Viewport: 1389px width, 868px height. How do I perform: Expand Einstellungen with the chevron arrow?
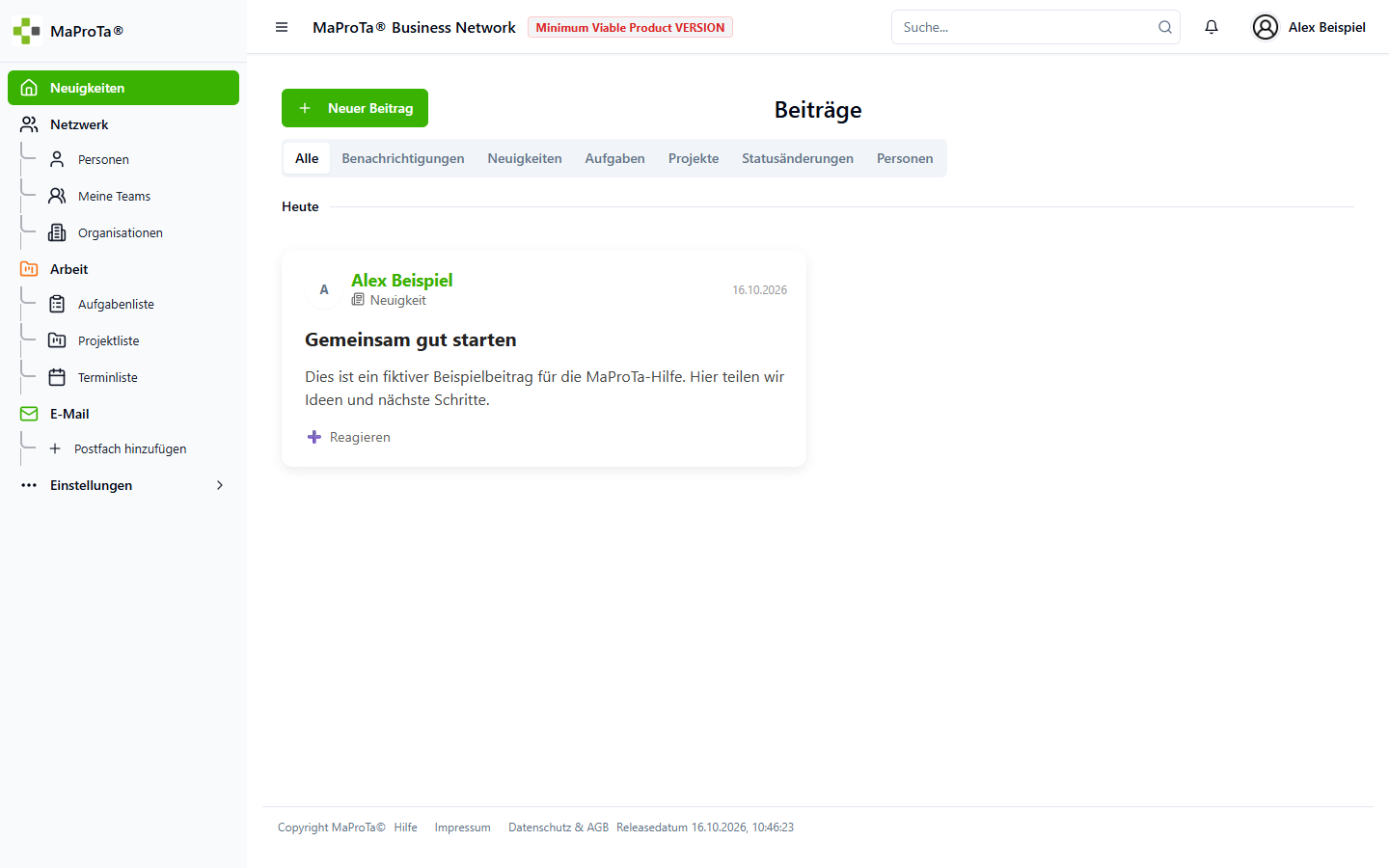(220, 485)
